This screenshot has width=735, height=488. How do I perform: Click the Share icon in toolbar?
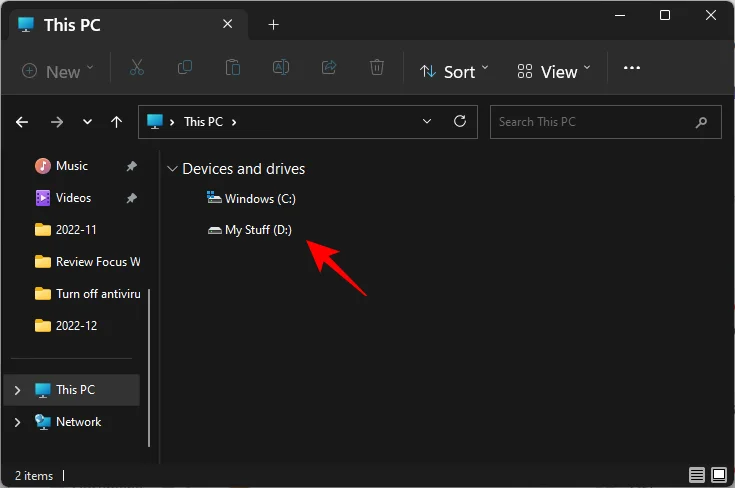click(329, 68)
